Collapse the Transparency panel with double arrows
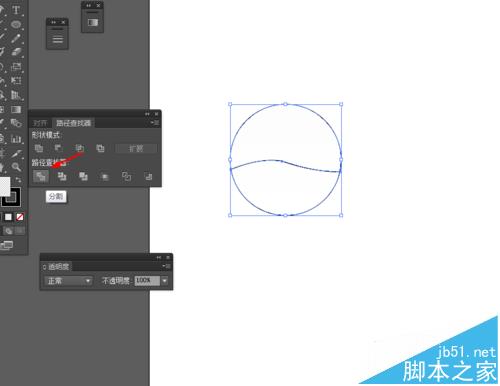Image resolution: width=500 pixels, height=386 pixels. pyautogui.click(x=159, y=257)
